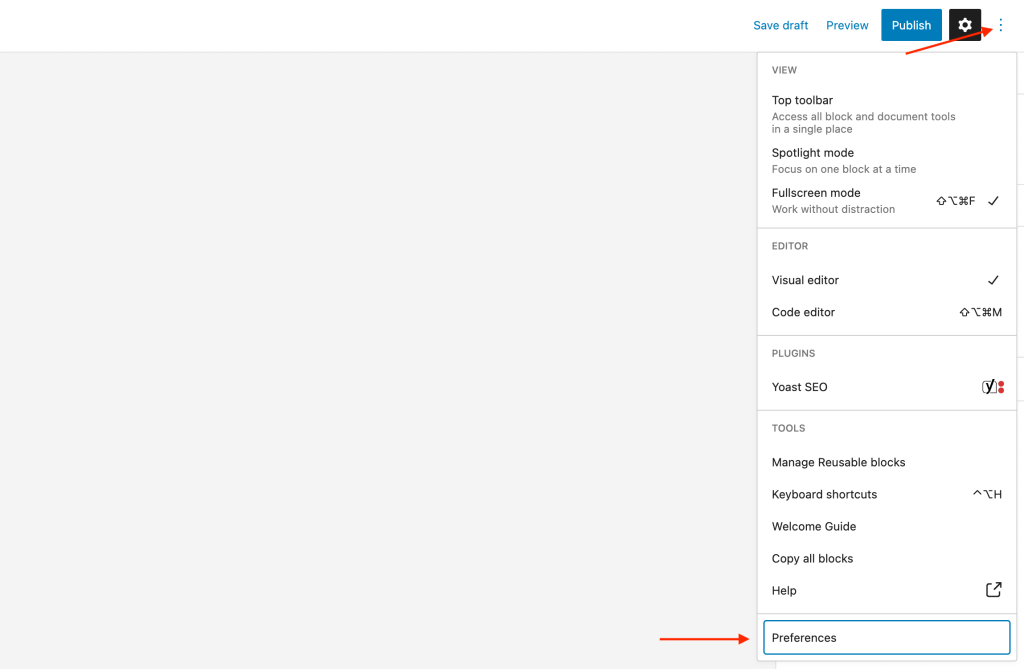Open the Settings gear icon
The height and width of the screenshot is (669, 1024).
pyautogui.click(x=964, y=25)
